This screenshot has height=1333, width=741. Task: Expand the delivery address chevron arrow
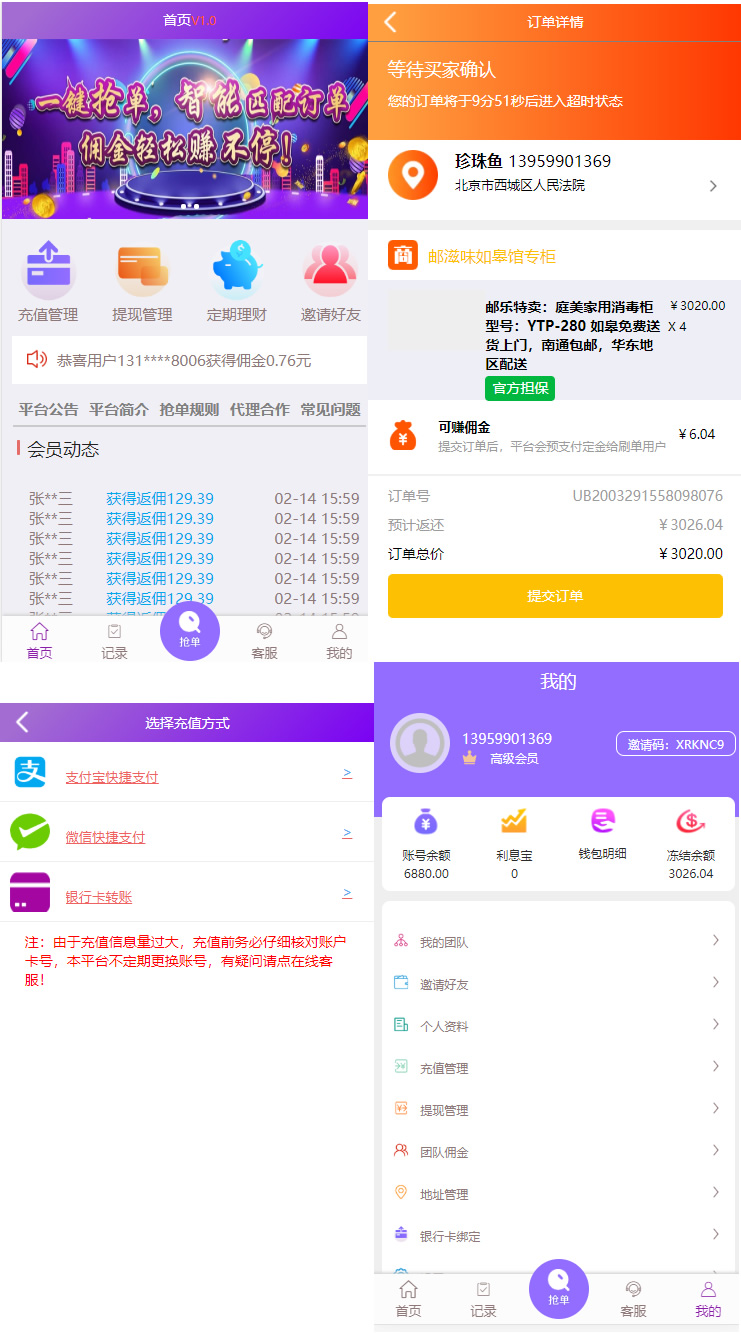pos(713,186)
